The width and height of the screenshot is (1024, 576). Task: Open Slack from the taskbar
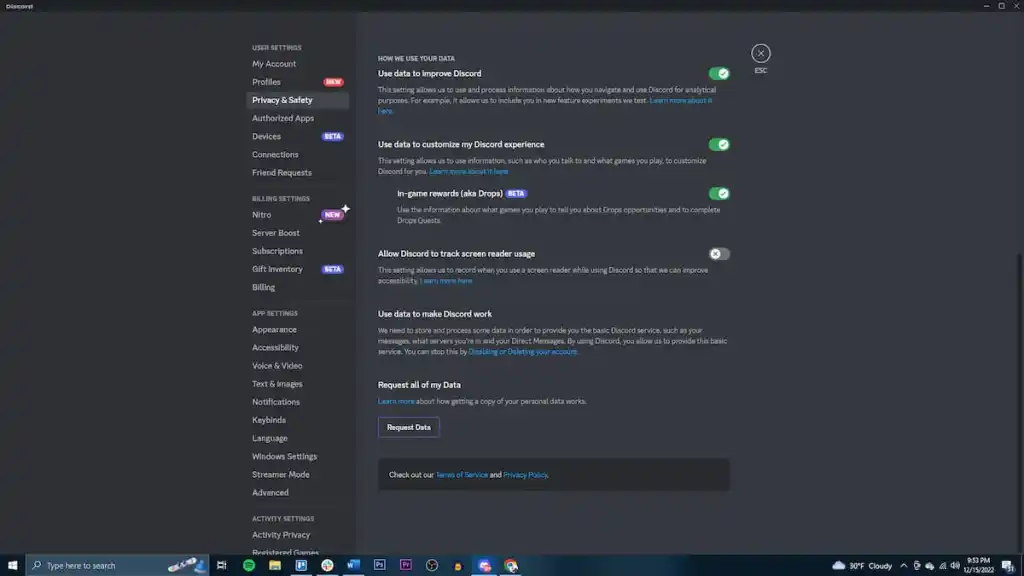click(x=327, y=566)
